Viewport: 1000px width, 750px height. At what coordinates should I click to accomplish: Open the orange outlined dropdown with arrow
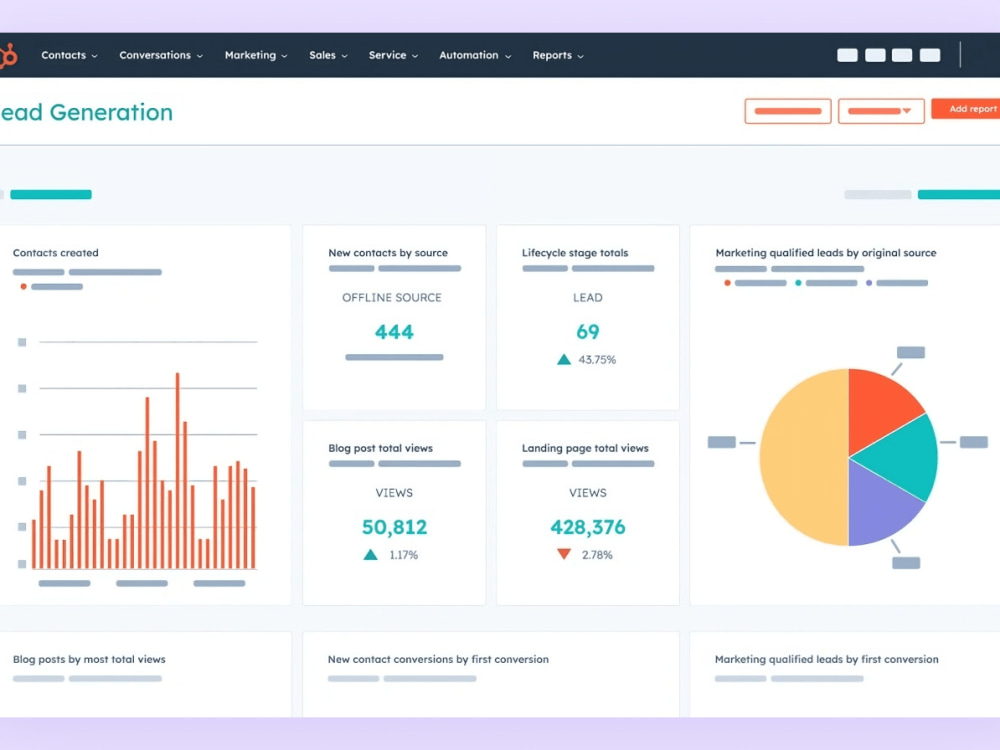pos(881,111)
